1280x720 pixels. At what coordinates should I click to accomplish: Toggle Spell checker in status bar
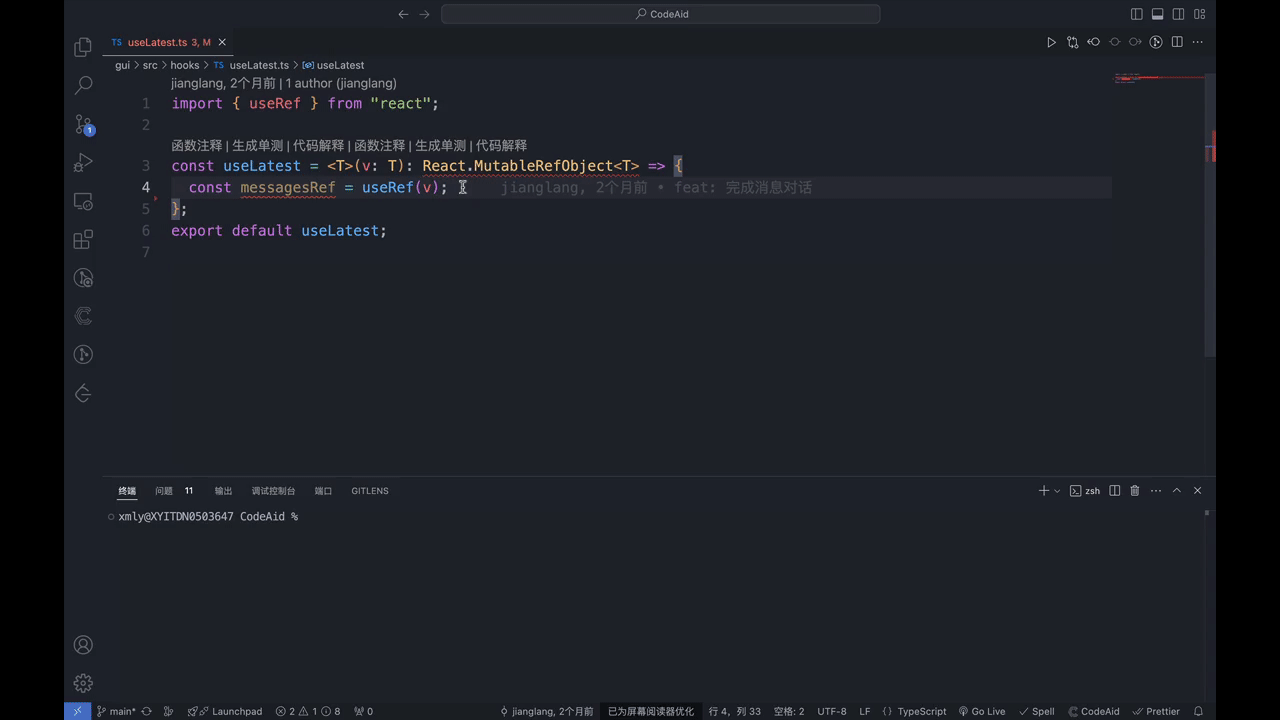point(1037,711)
